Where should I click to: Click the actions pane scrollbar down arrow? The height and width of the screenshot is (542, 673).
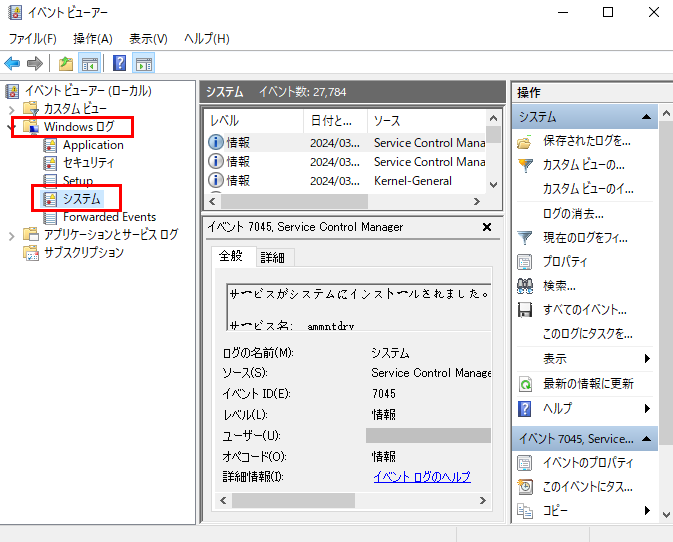pyautogui.click(x=666, y=515)
